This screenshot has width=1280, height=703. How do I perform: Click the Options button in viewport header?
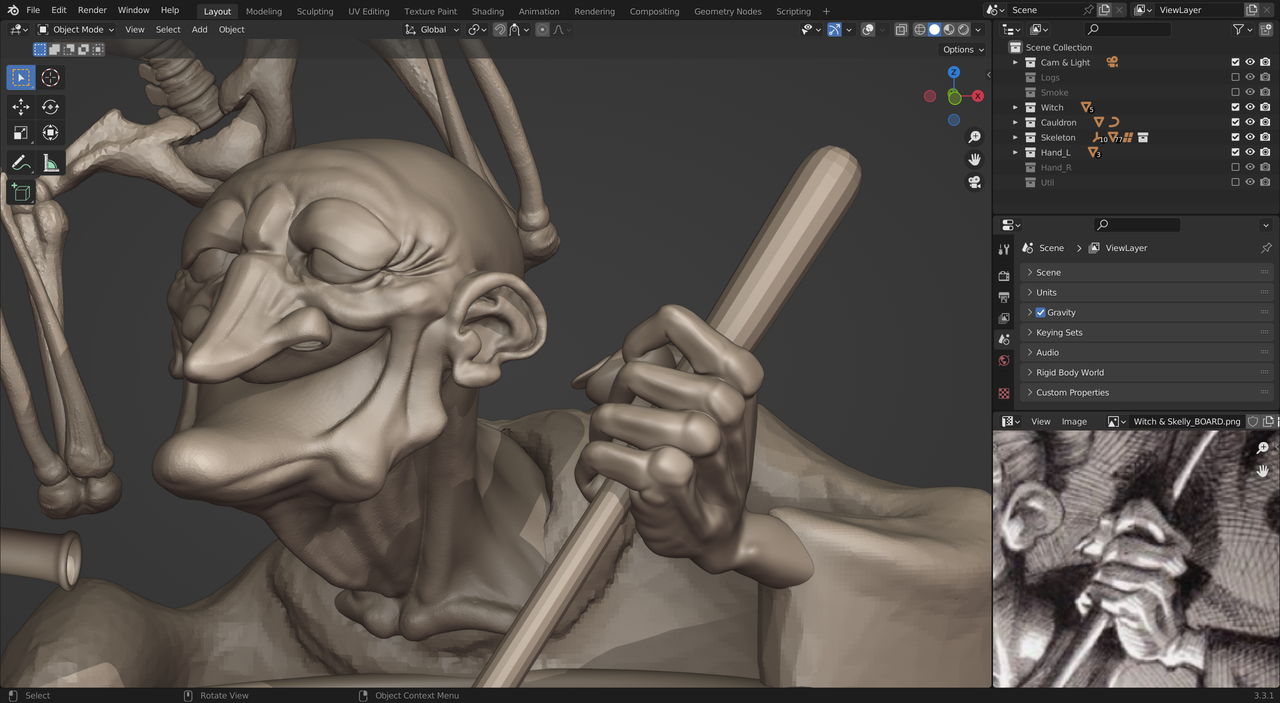(x=962, y=50)
